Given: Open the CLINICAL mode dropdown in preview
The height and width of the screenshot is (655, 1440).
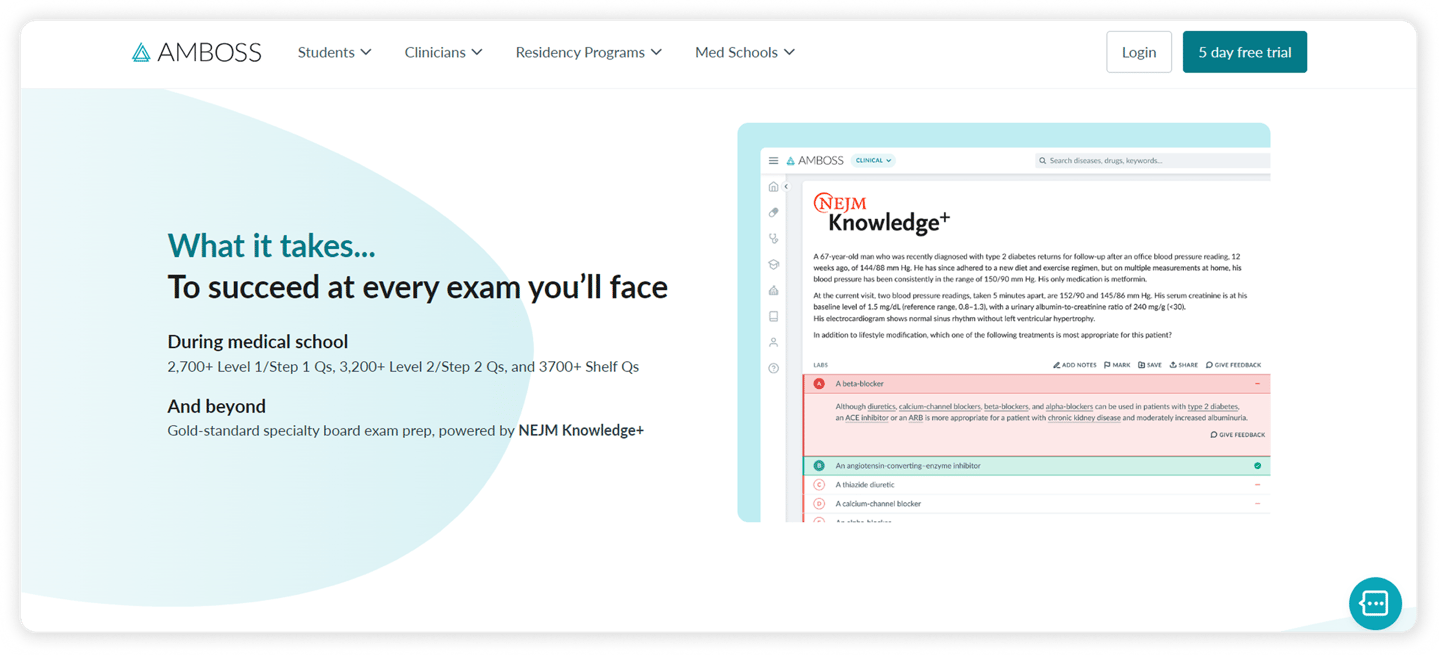Looking at the screenshot, I should (873, 160).
